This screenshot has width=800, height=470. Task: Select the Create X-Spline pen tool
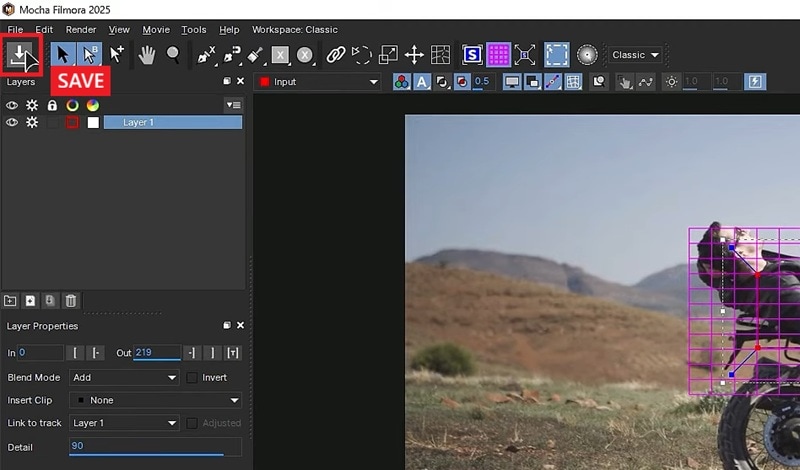click(x=206, y=55)
